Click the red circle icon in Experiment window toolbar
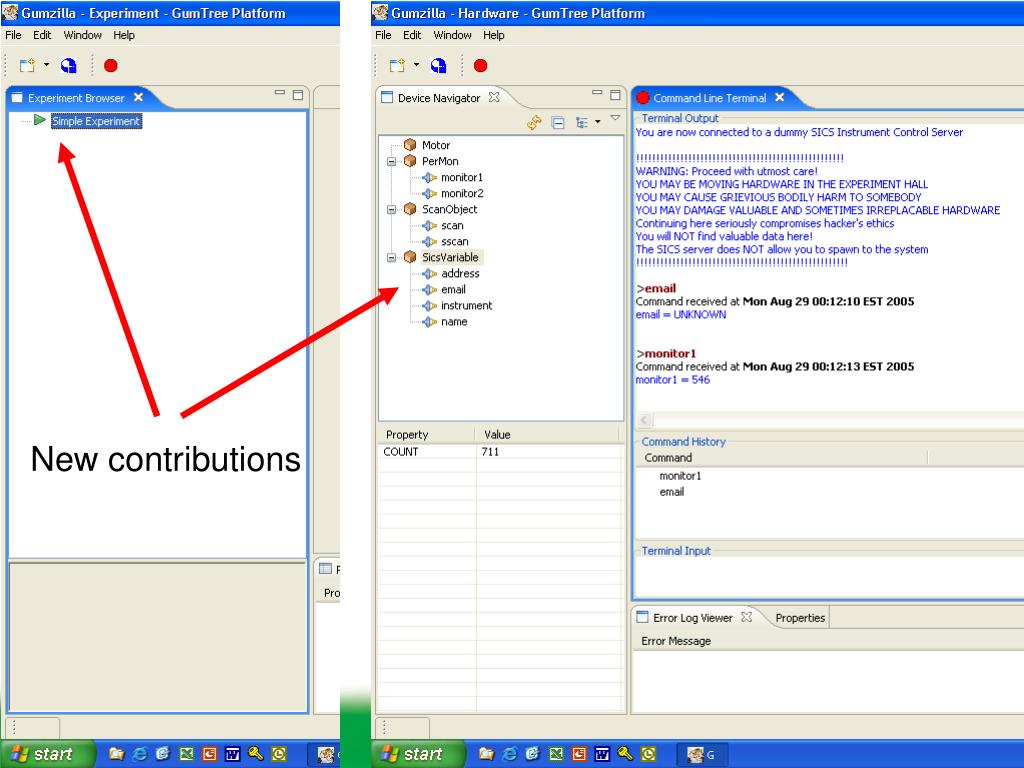 point(110,65)
